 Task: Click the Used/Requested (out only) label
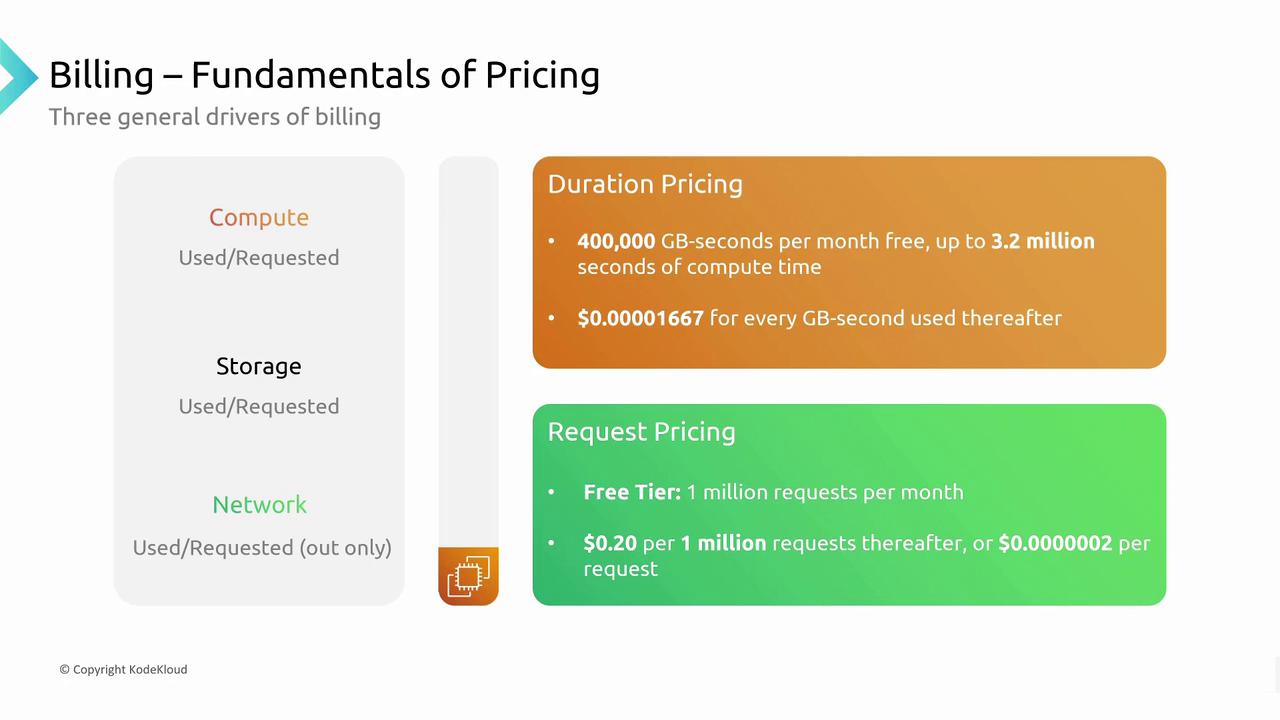(x=262, y=548)
